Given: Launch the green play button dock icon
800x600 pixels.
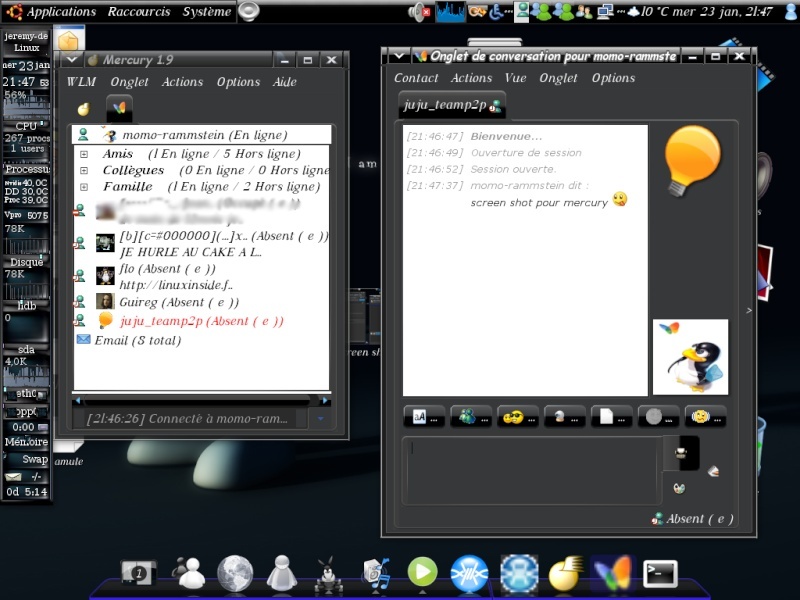Looking at the screenshot, I should tap(422, 572).
